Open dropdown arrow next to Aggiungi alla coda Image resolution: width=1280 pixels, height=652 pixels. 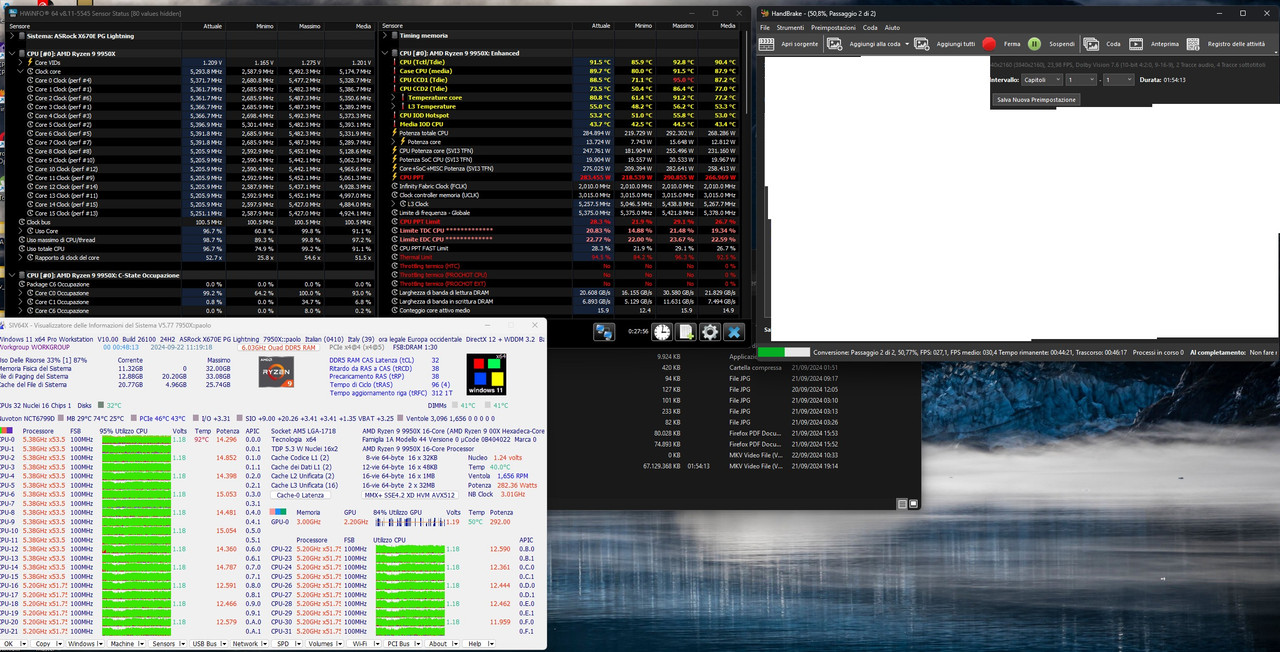click(x=907, y=44)
